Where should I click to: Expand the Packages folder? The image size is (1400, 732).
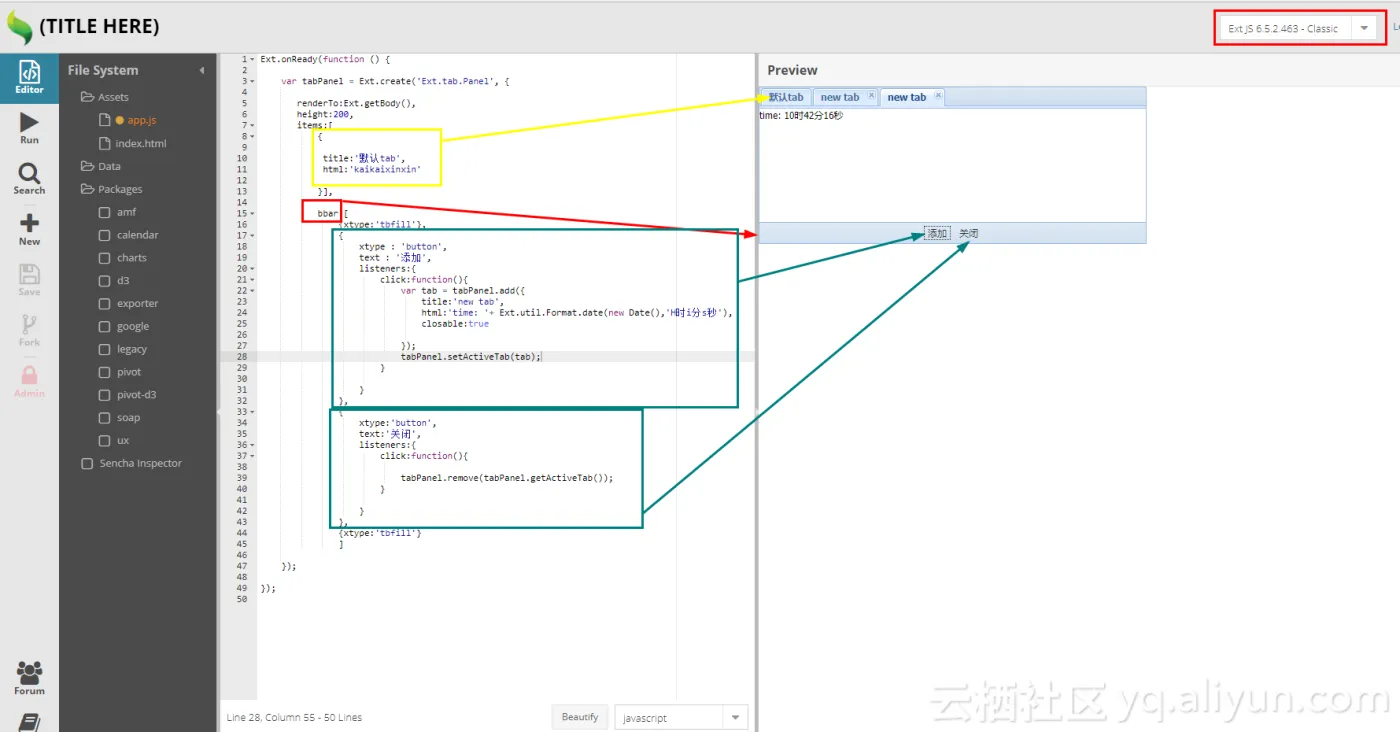point(112,189)
